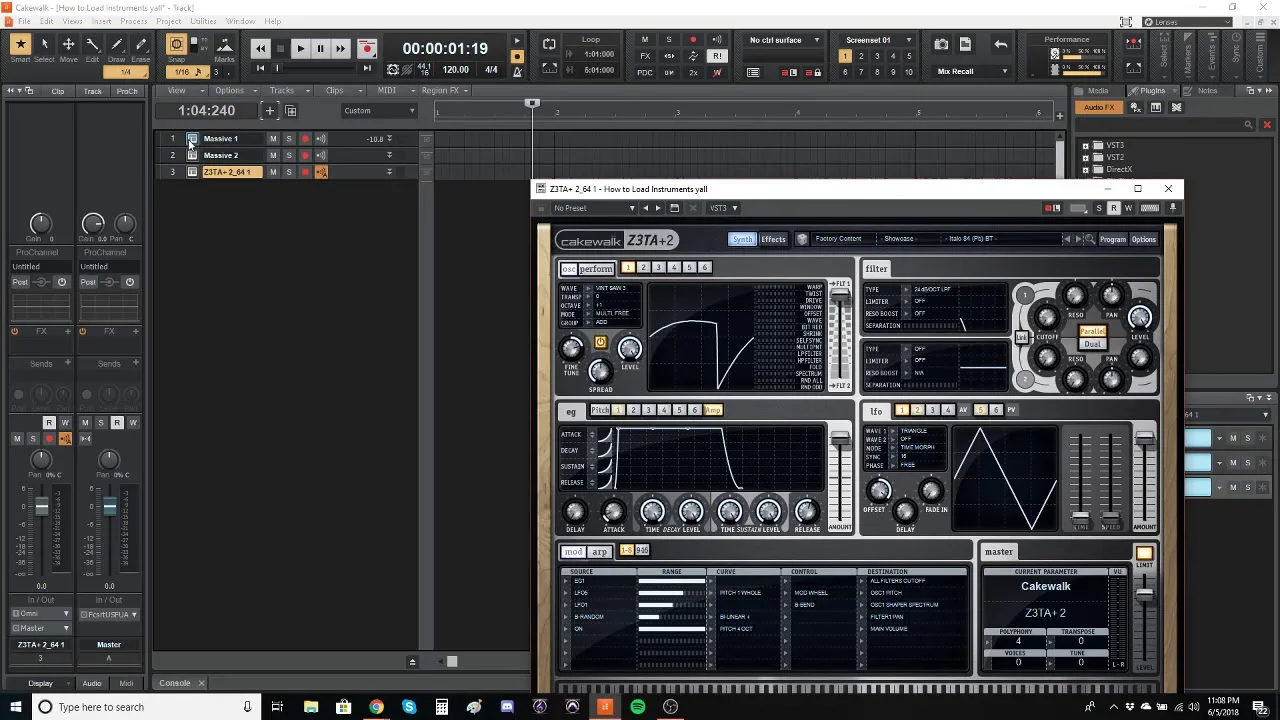Viewport: 1280px width, 720px height.
Task: Clear plugin search with red X
Action: [x=1267, y=125]
